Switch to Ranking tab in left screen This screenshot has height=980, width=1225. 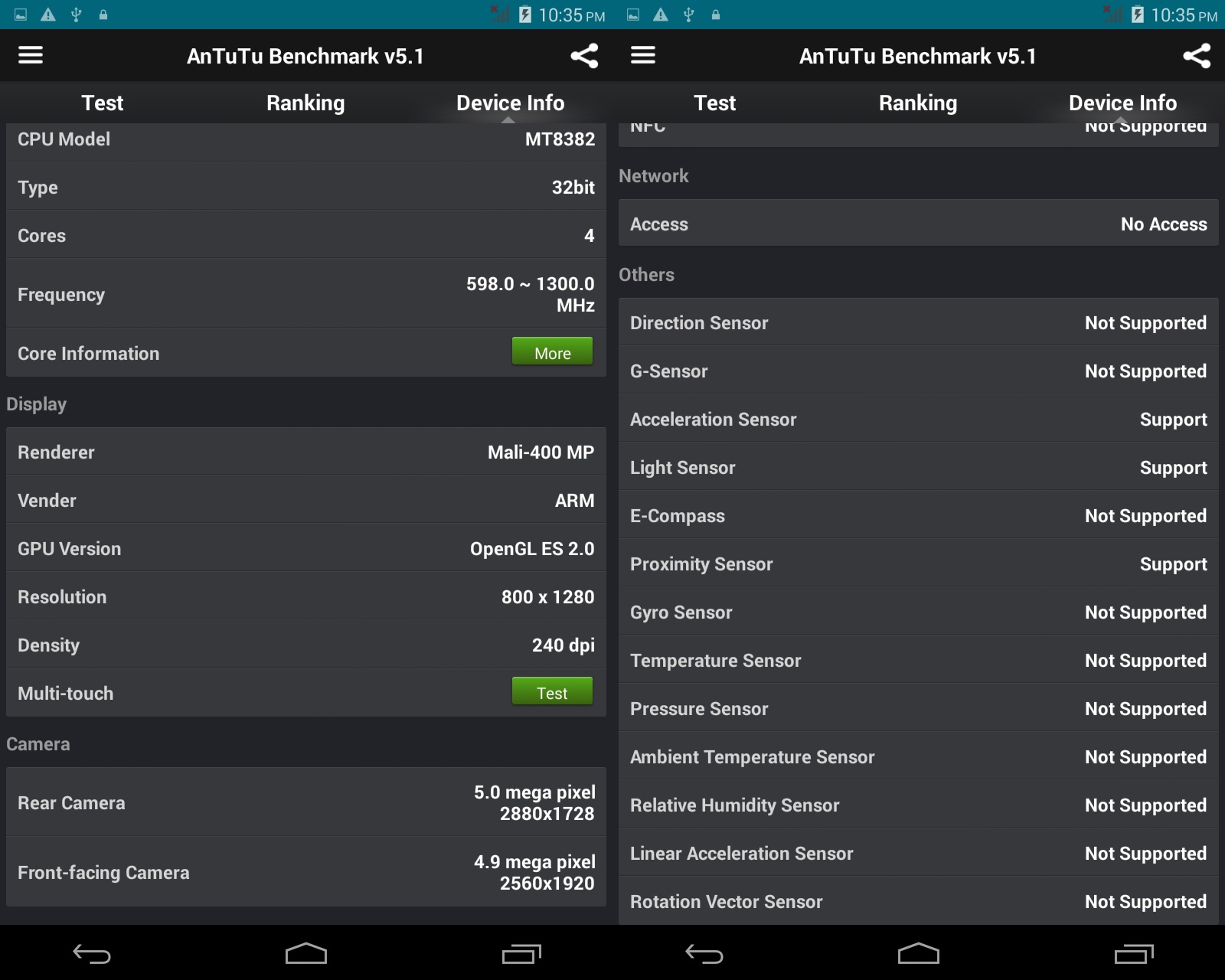tap(305, 103)
